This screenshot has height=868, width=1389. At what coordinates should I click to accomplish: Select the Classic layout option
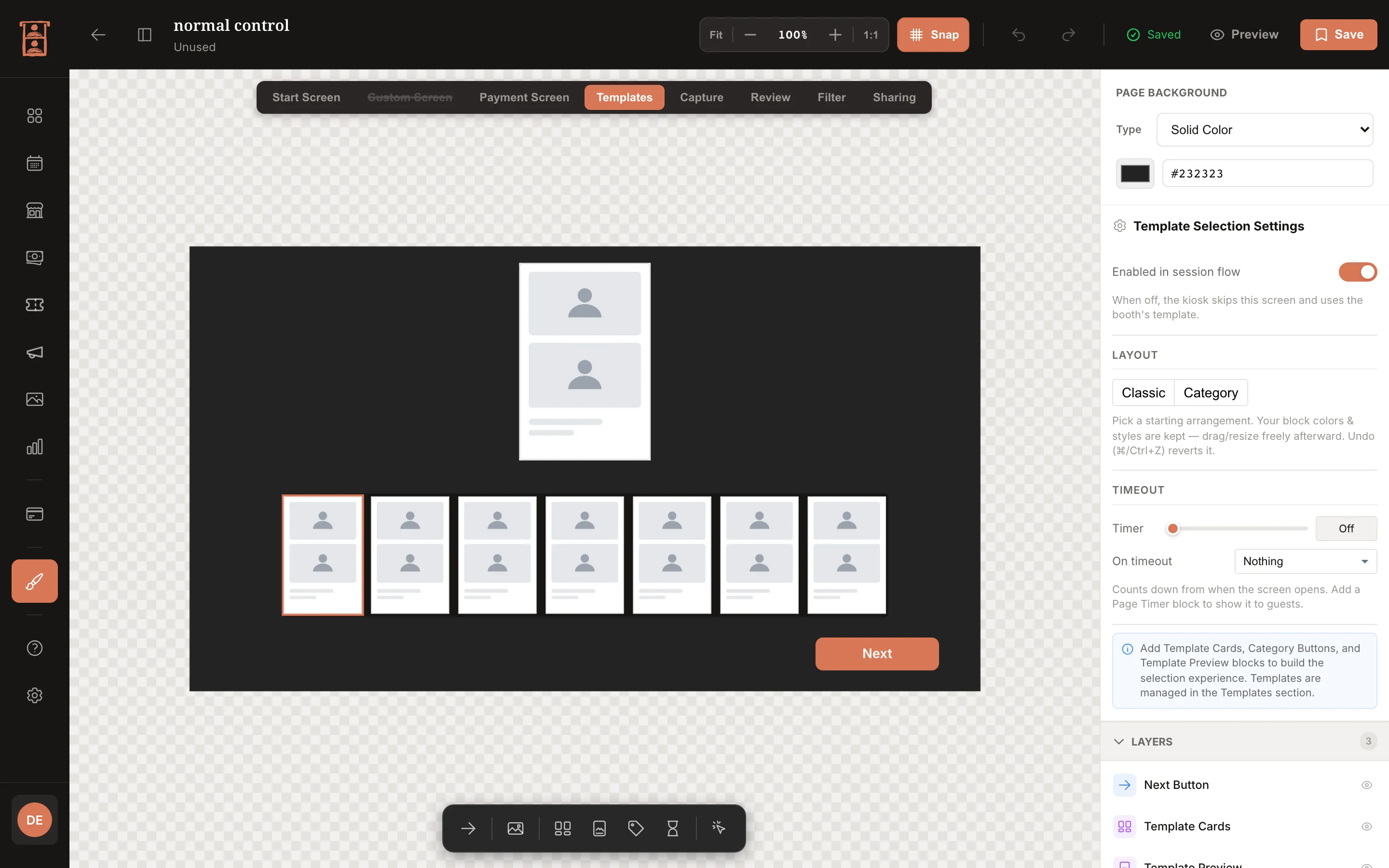(x=1144, y=393)
